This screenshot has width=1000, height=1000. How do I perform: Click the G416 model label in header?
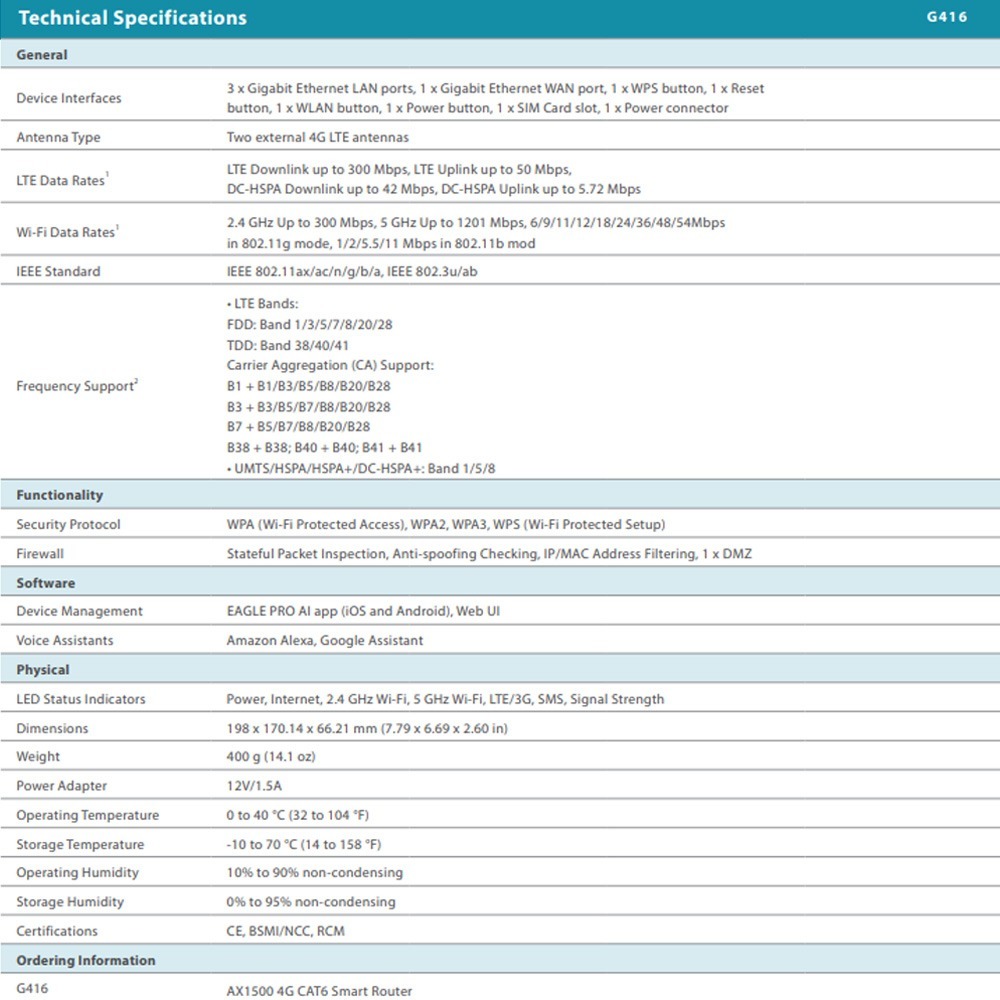point(946,17)
